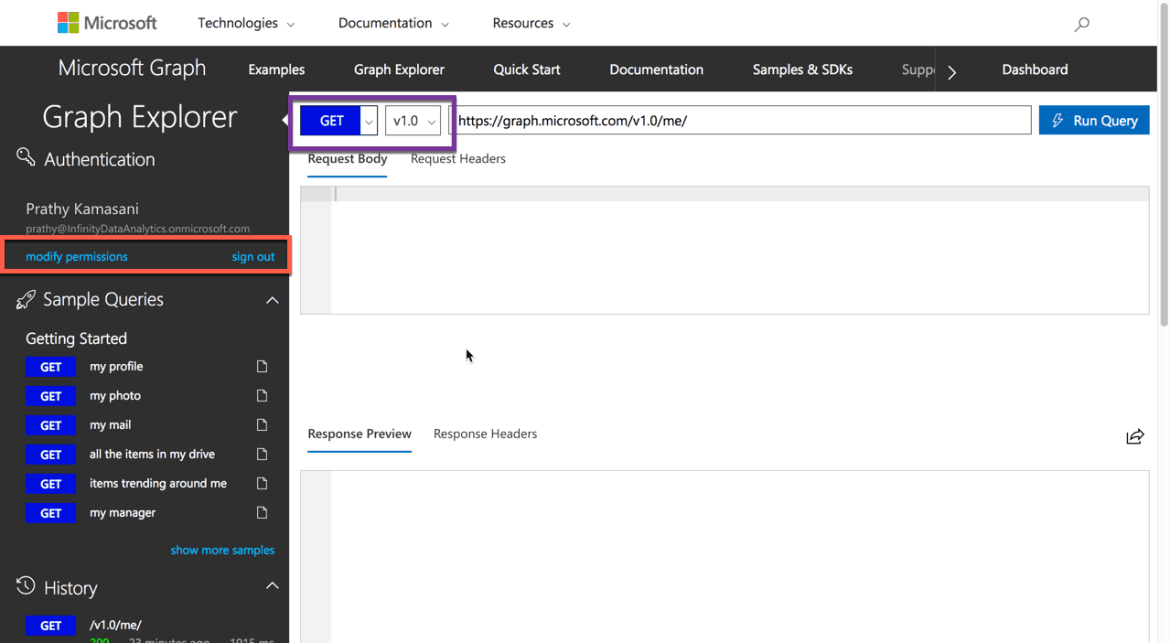Open the v1.0 version dropdown
Screen dimensions: 1170x643
pyautogui.click(x=413, y=121)
